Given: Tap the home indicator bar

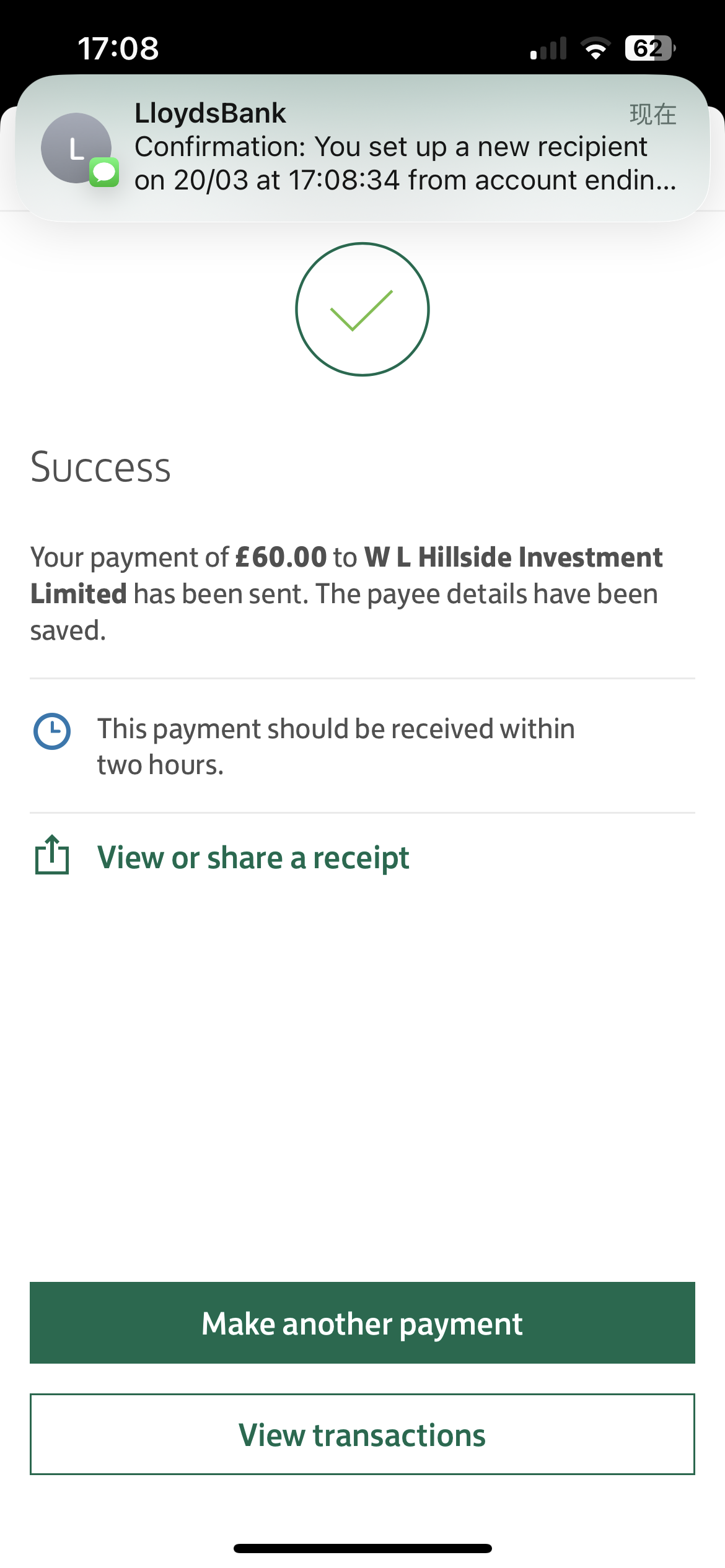Looking at the screenshot, I should 362,1548.
